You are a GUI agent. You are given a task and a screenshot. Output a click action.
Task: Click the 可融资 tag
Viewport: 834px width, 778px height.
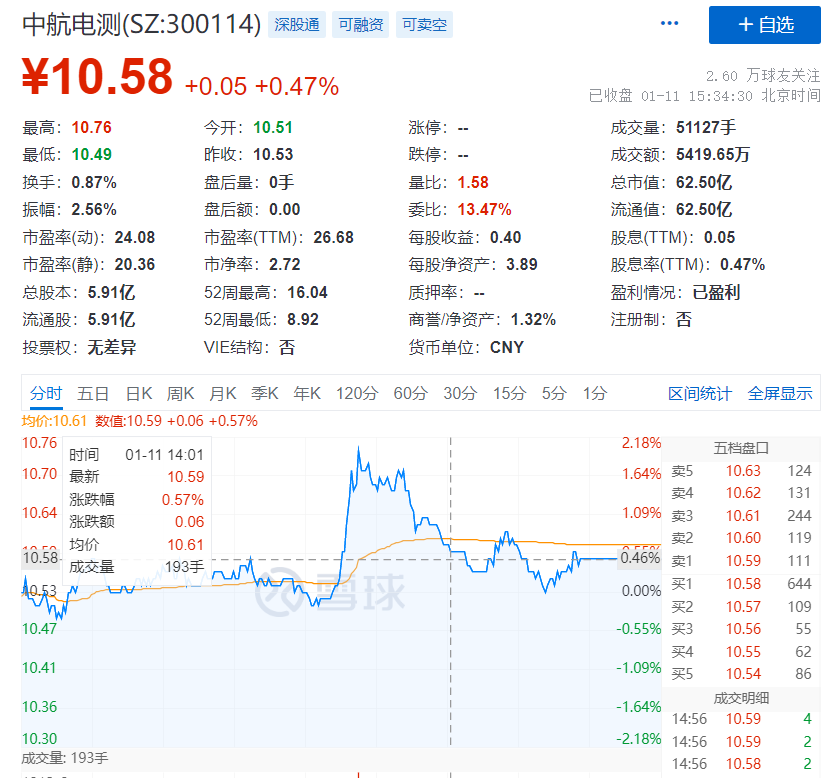coord(361,25)
